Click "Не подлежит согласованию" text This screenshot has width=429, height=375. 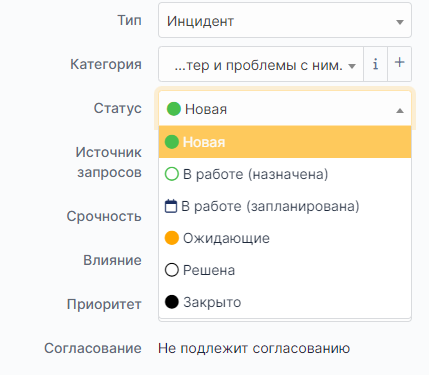coord(254,348)
